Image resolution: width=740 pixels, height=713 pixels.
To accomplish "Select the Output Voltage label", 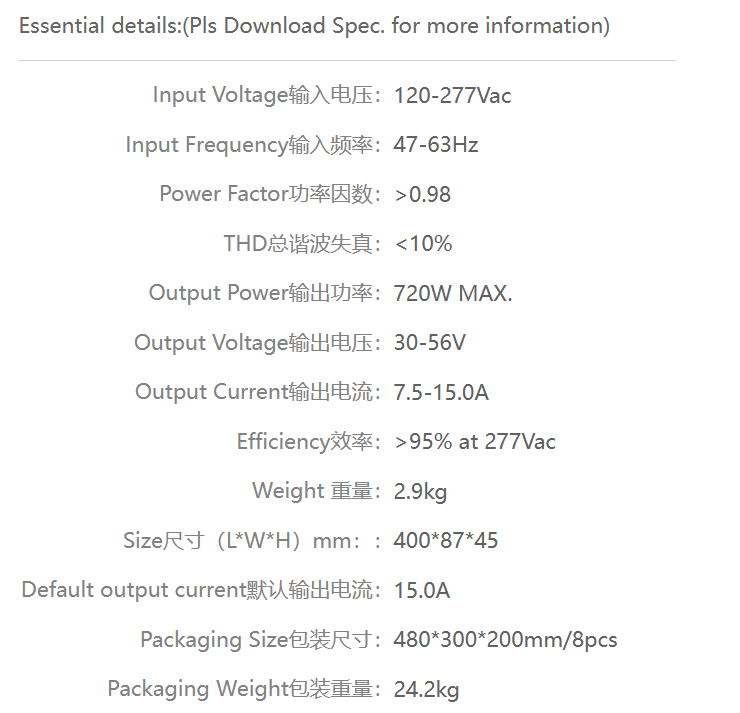I will tap(258, 343).
